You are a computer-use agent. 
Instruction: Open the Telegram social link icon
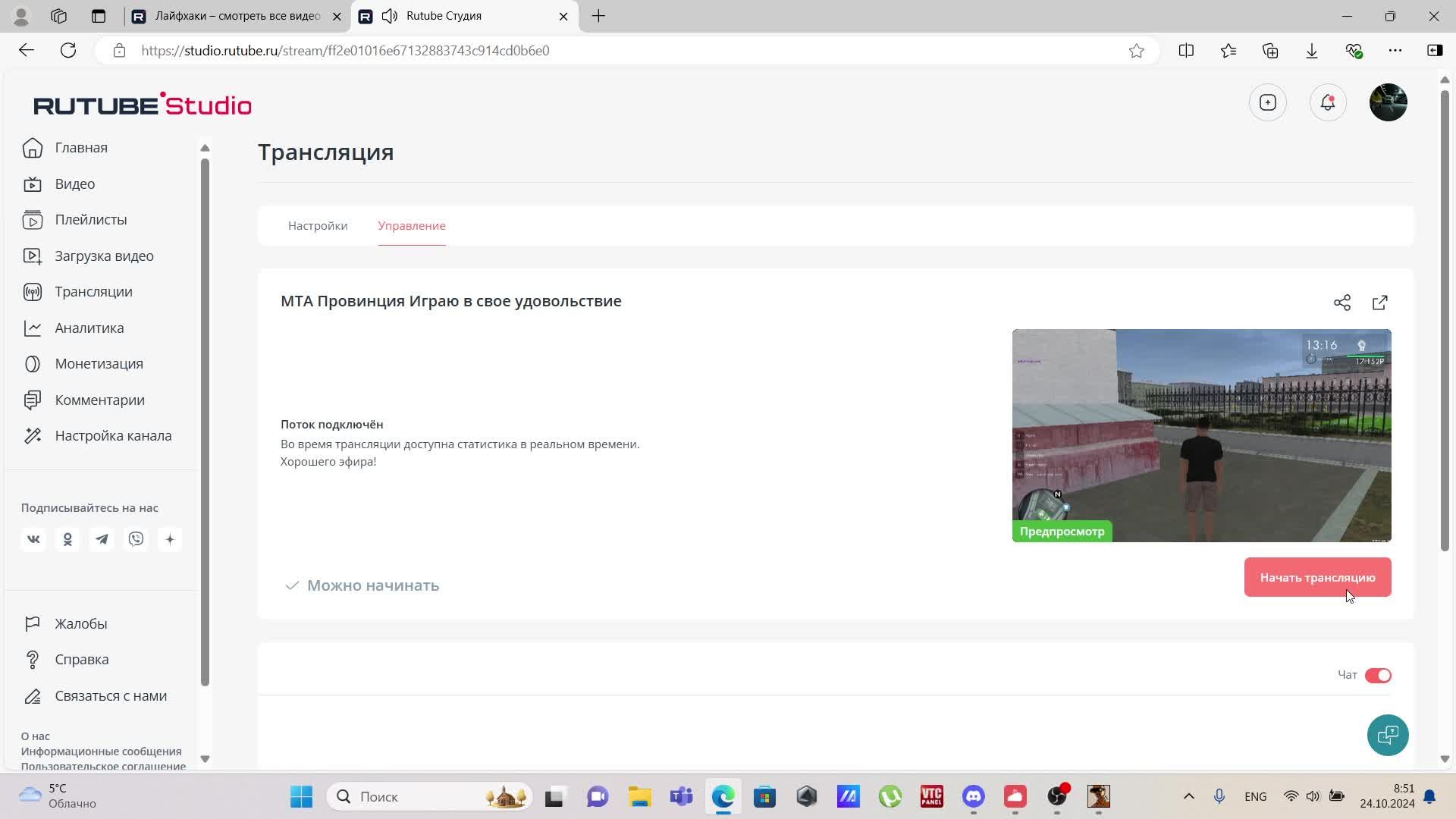[102, 539]
